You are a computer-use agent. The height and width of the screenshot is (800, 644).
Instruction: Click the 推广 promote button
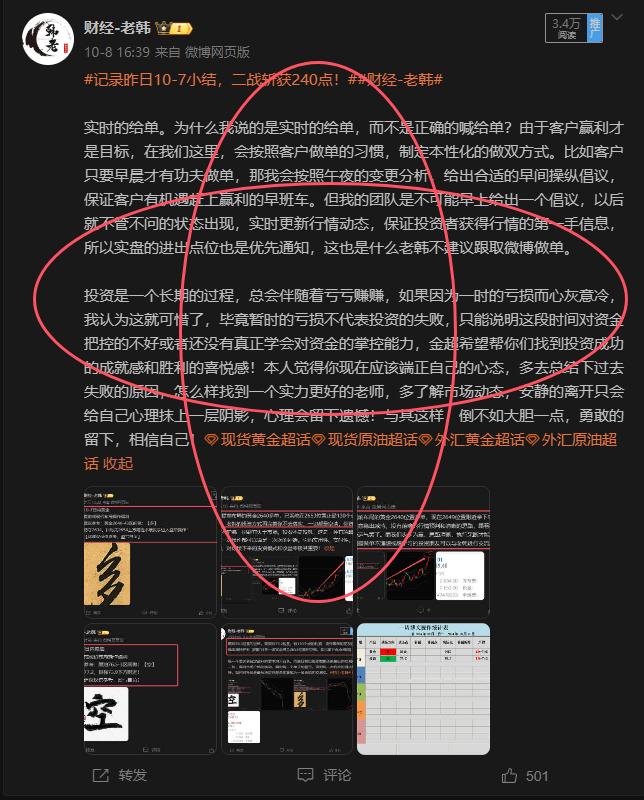coord(595,28)
